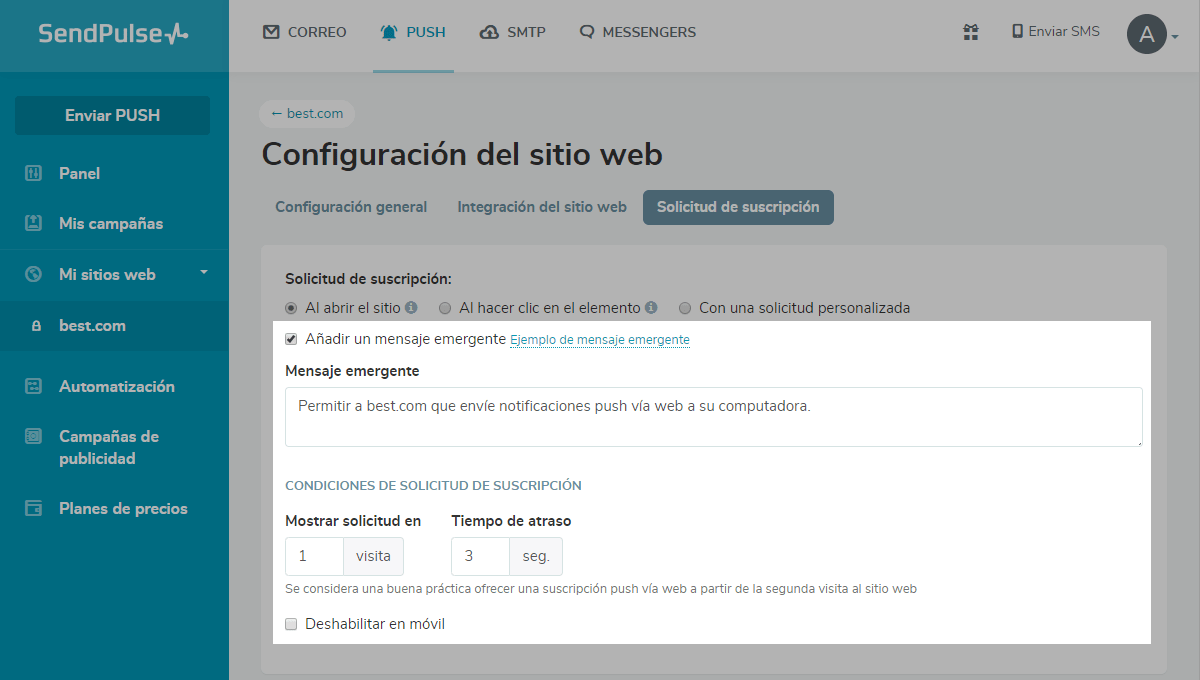Uncheck Añadir un mensaje emergente
Screen dimensions: 1200x680
[291, 339]
